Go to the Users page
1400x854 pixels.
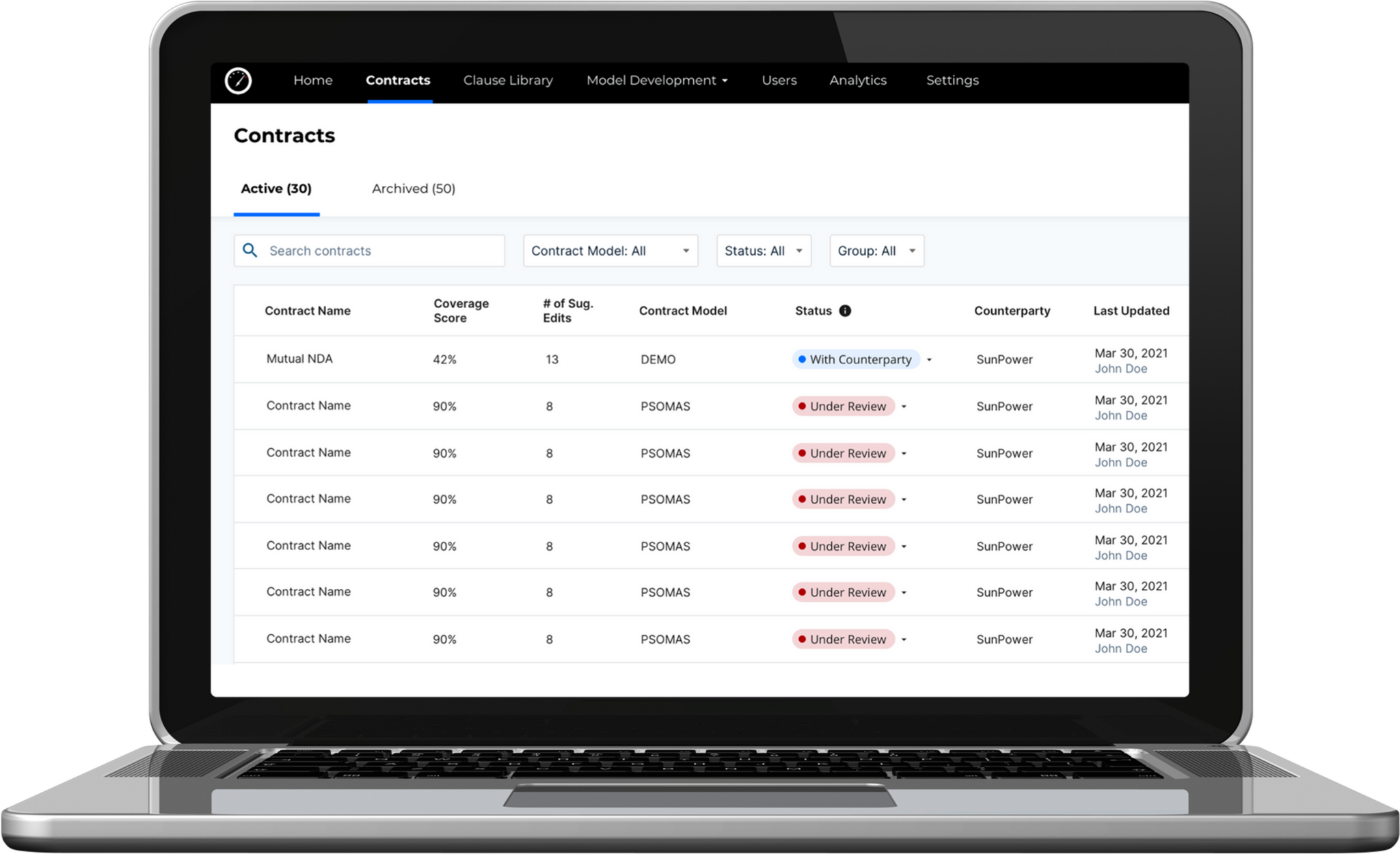[x=779, y=80]
